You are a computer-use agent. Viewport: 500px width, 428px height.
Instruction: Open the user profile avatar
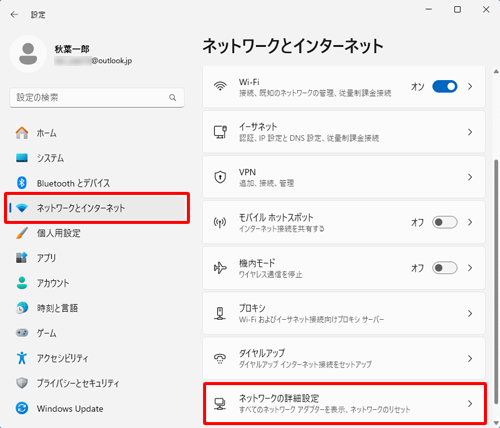click(28, 54)
